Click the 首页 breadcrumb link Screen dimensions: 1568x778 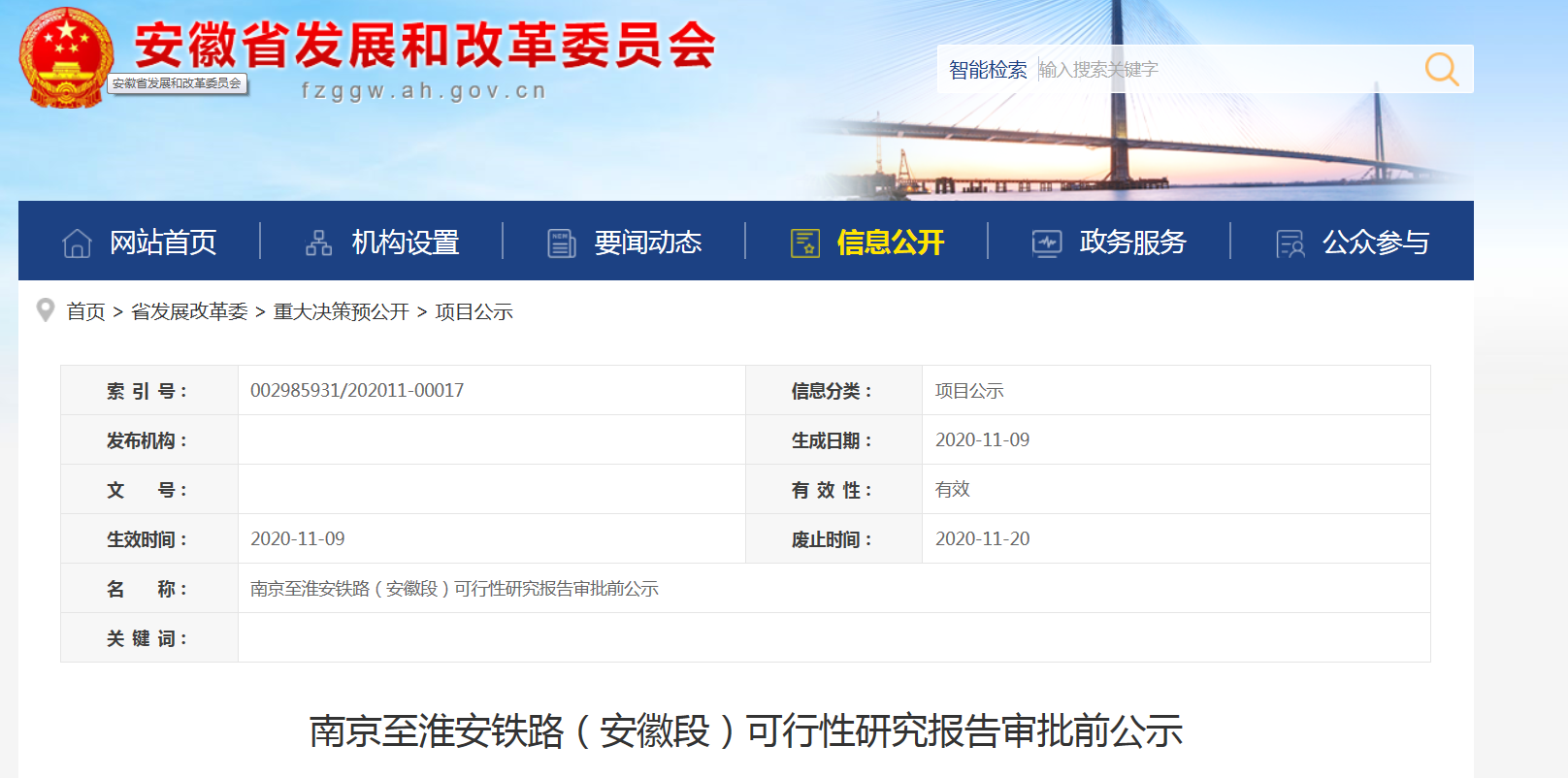(85, 311)
